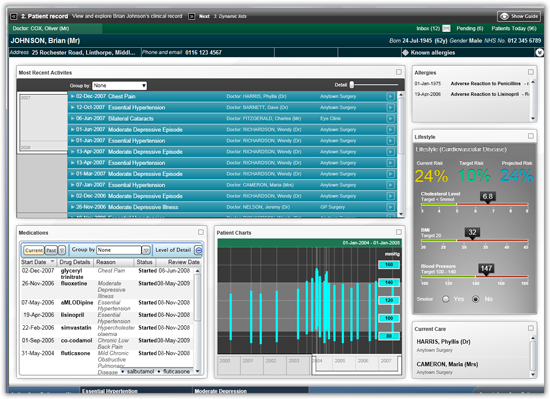Open details icon on 02-Dec-2006 Moderate Depressive Episode row
This screenshot has height=399, width=550.
pos(390,196)
